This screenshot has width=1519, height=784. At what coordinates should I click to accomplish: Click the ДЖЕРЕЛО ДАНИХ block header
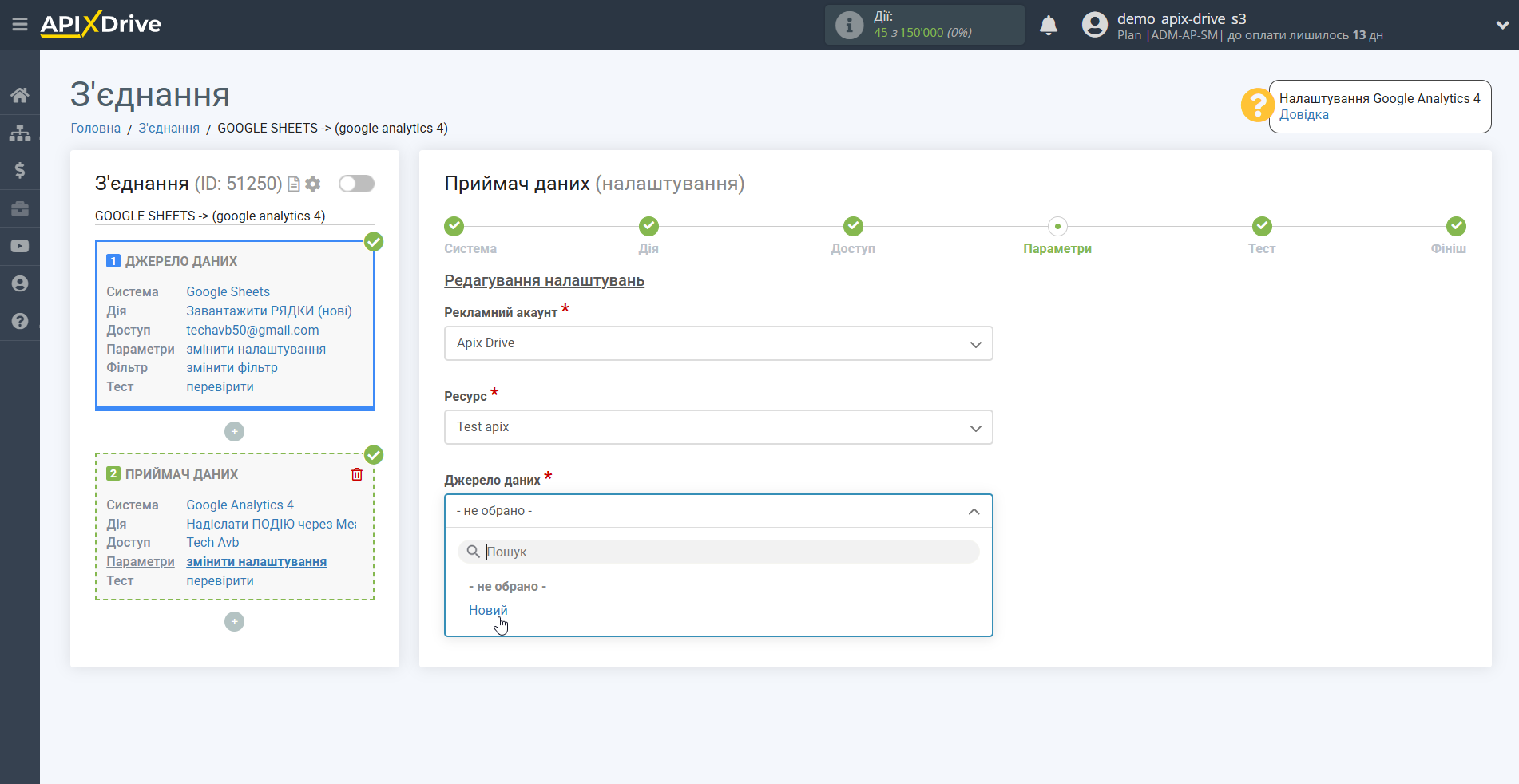pos(181,261)
